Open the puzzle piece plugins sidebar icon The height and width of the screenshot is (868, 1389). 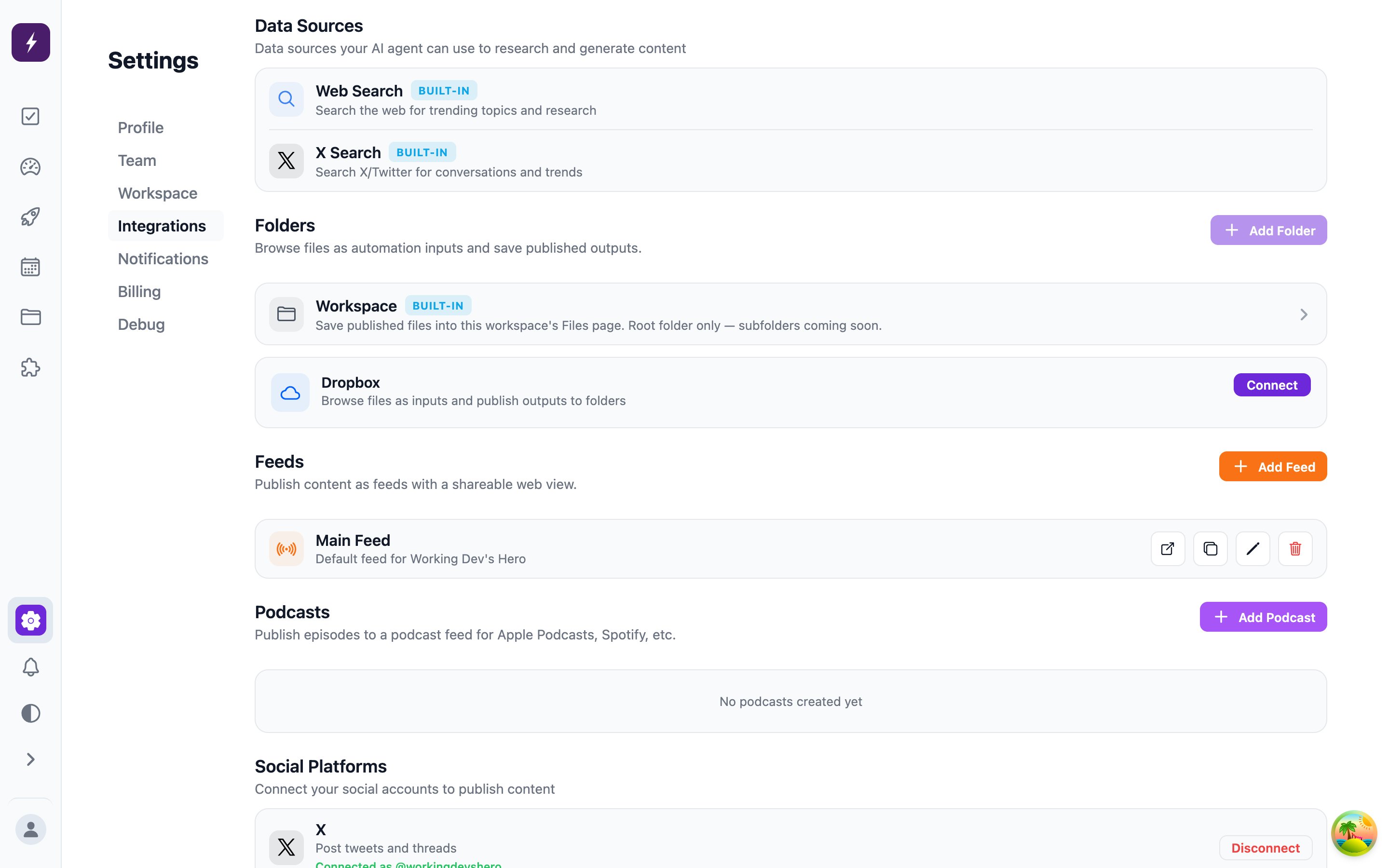pos(30,367)
